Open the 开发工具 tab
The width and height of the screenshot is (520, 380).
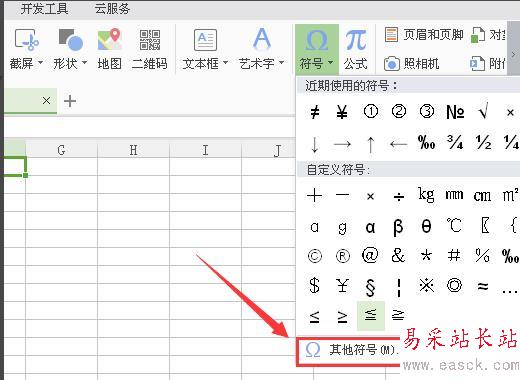point(44,9)
